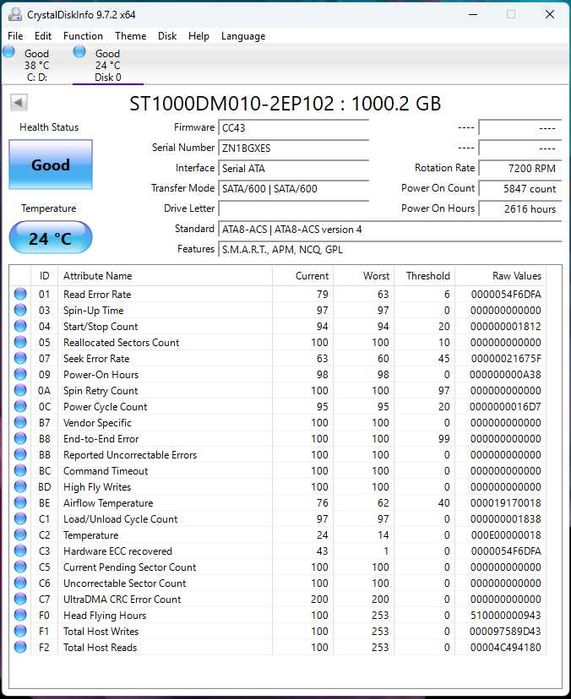This screenshot has width=571, height=699.
Task: Click raw value 000019170018 of Airflow Temperature
Action: pos(505,503)
